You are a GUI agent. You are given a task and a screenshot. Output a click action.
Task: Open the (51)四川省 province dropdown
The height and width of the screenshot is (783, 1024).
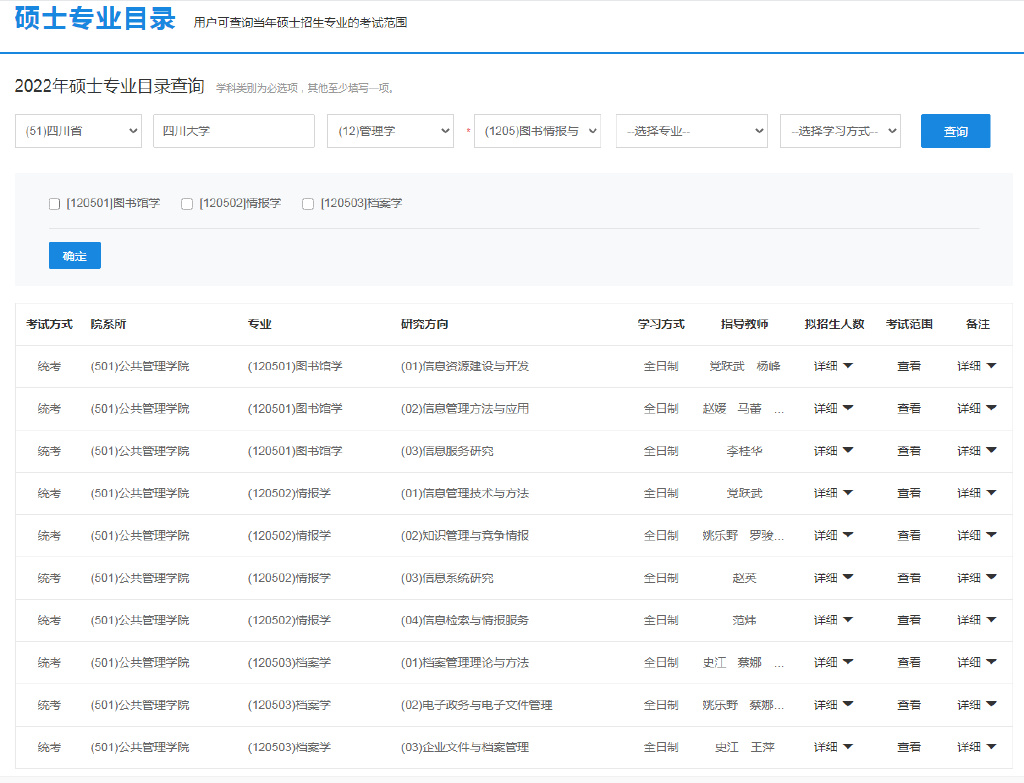tap(78, 130)
